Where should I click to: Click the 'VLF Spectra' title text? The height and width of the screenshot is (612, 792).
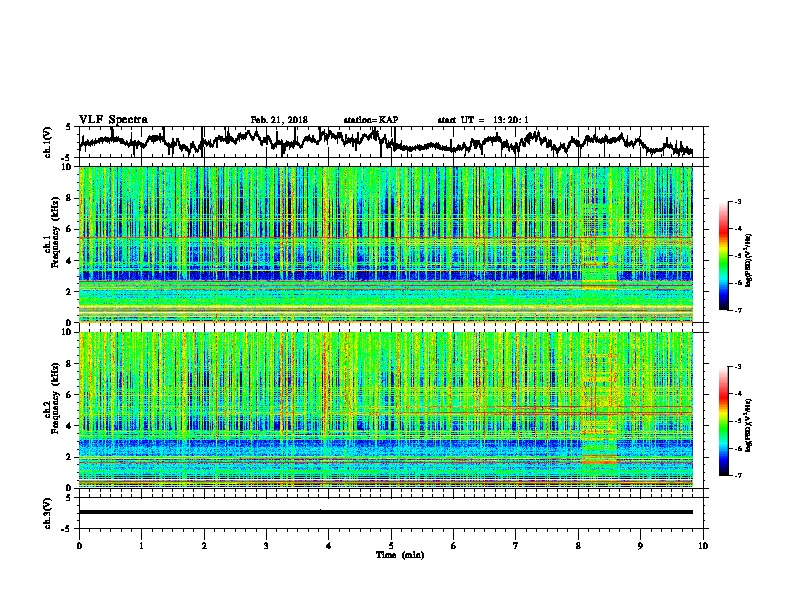coord(113,120)
